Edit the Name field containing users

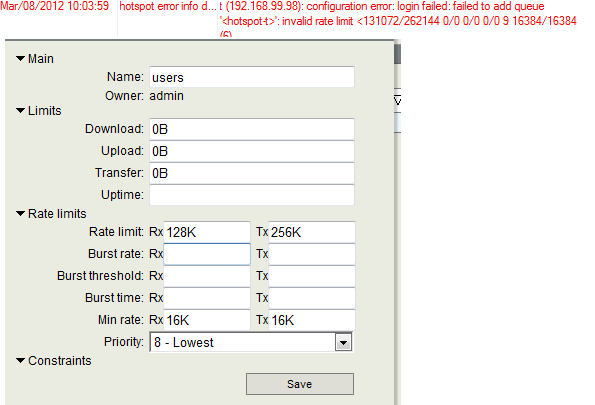click(x=252, y=77)
